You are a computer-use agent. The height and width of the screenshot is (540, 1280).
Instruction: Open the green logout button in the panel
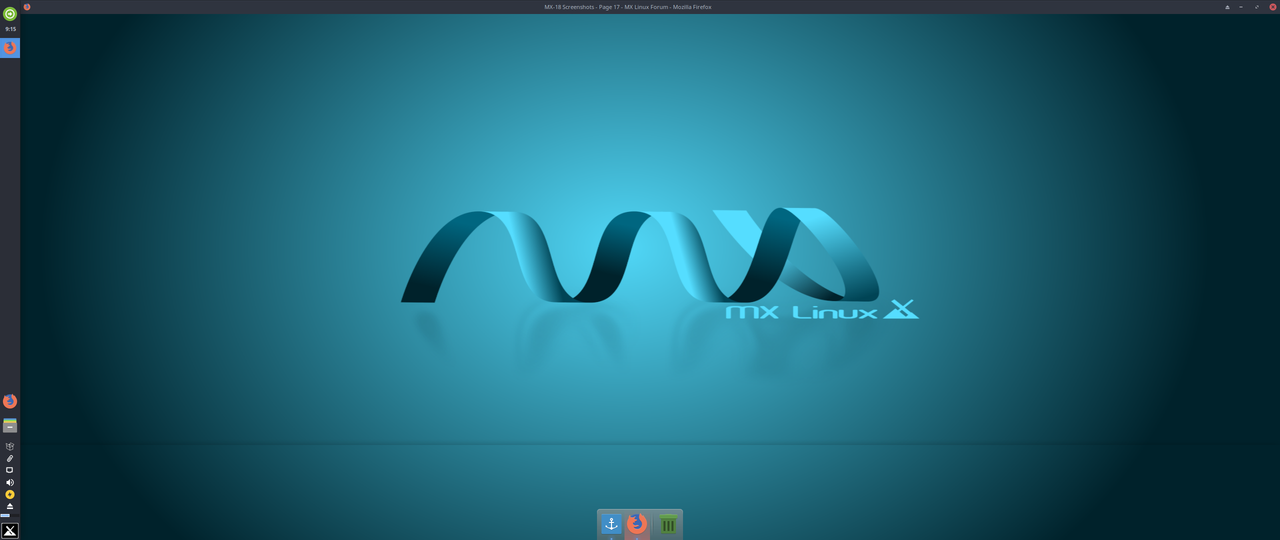[10, 14]
